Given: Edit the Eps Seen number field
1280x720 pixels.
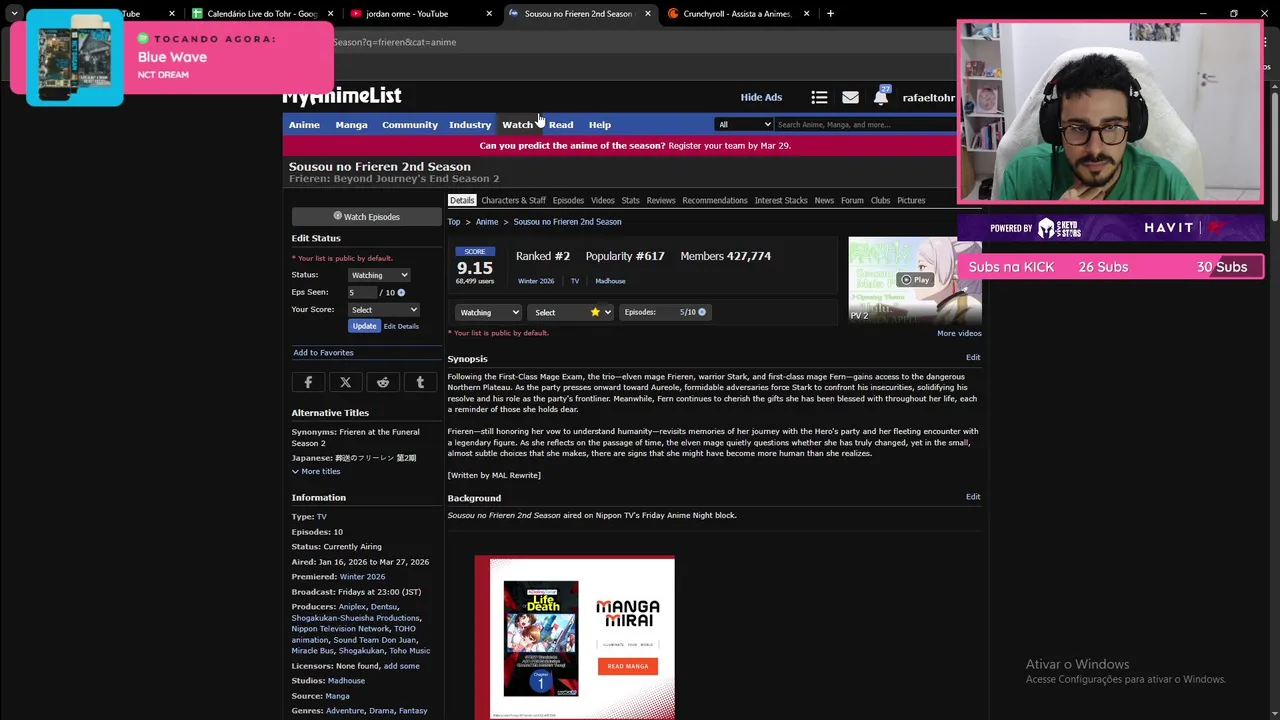Looking at the screenshot, I should click(362, 292).
